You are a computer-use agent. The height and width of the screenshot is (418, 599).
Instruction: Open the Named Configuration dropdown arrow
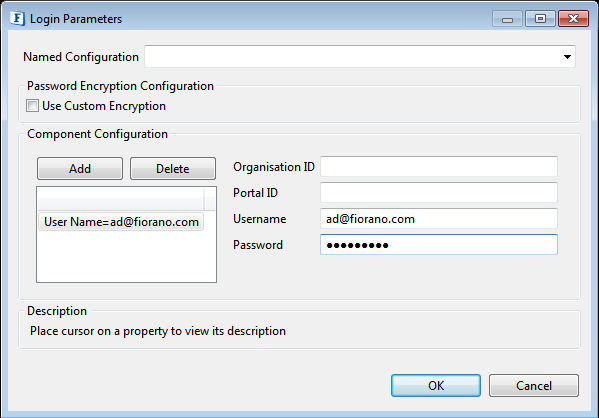pos(567,57)
